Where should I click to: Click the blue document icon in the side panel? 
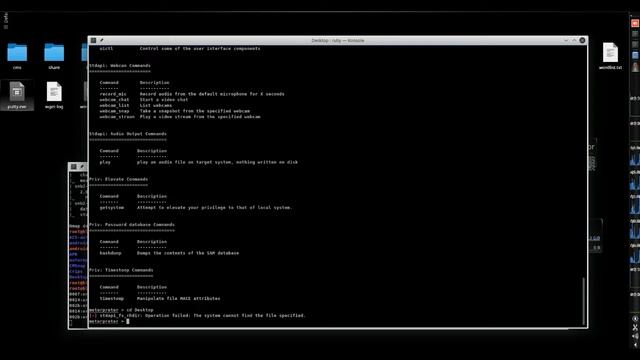coord(635,55)
